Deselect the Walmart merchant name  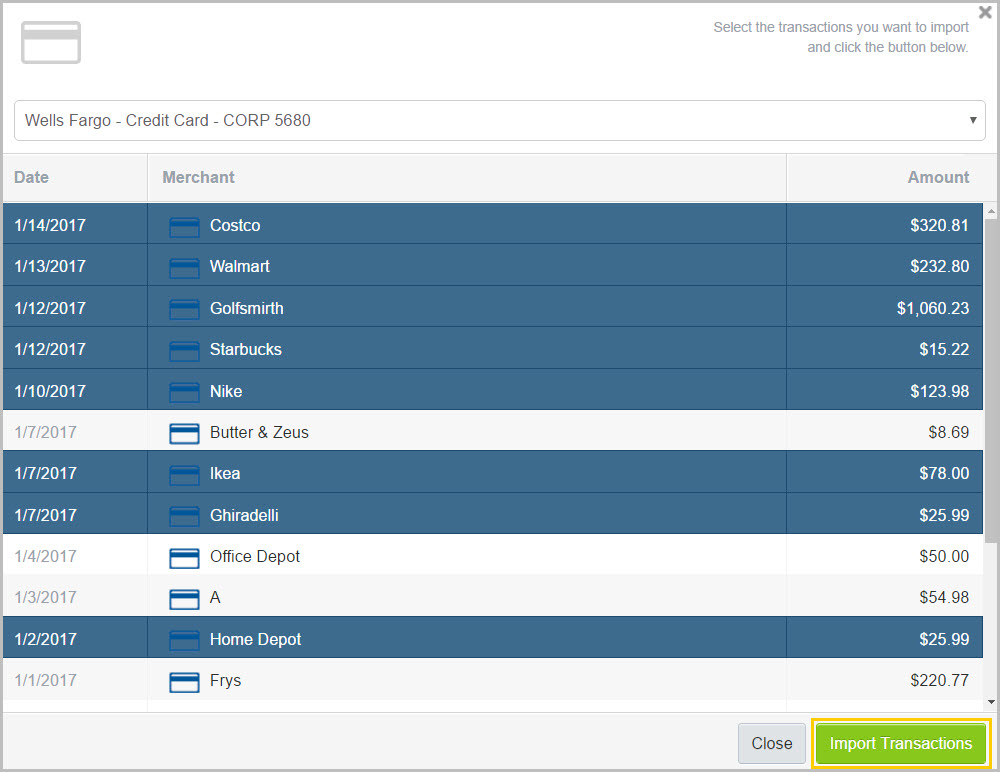[x=240, y=266]
